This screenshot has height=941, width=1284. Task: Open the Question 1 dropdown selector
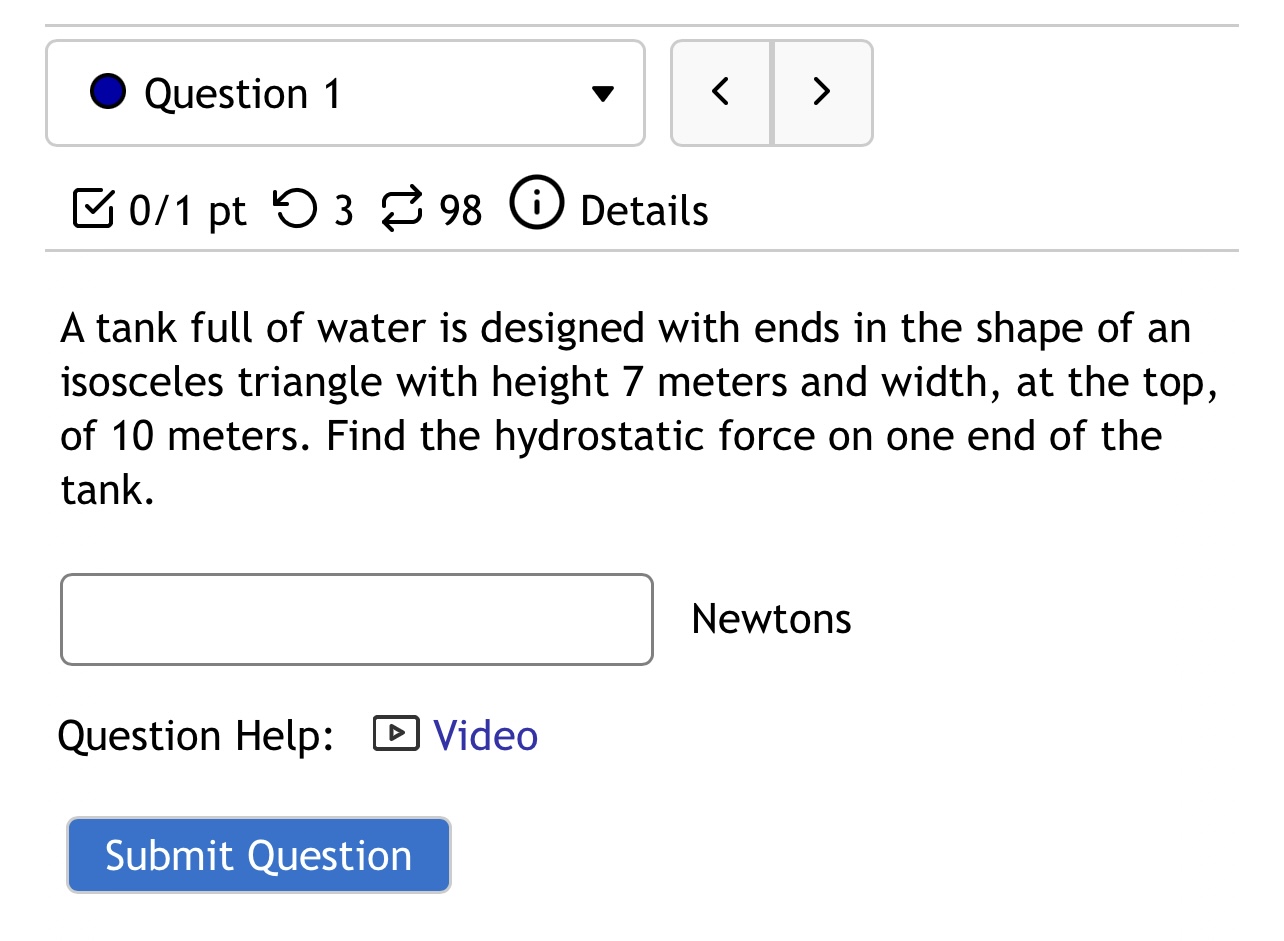coord(345,92)
